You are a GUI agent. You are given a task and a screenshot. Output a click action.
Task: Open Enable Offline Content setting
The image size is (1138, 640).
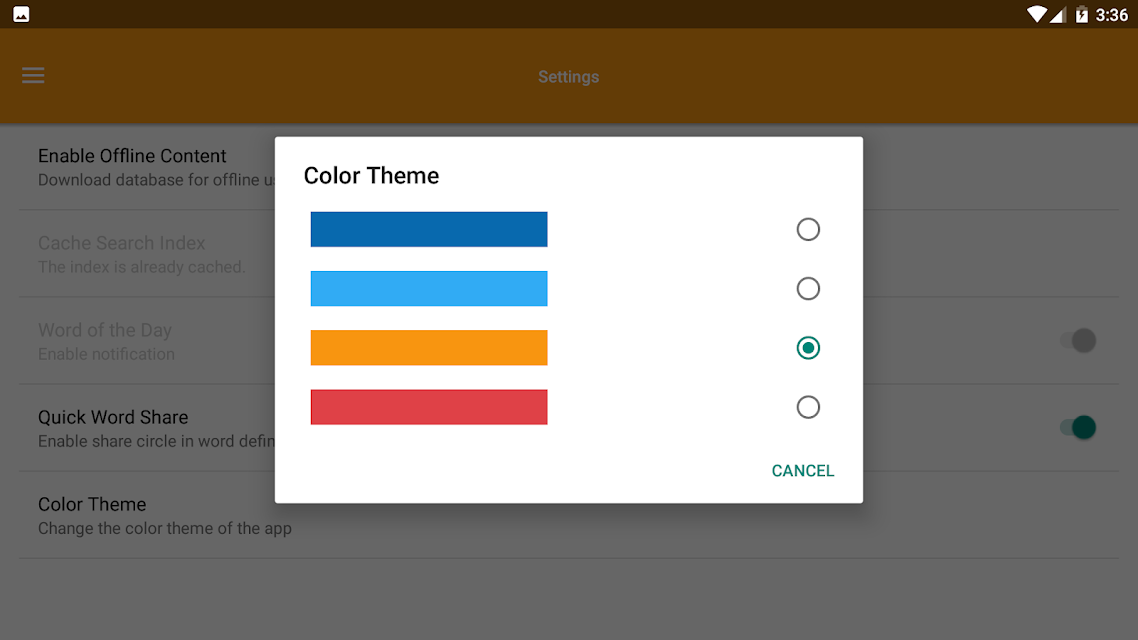[x=569, y=167]
